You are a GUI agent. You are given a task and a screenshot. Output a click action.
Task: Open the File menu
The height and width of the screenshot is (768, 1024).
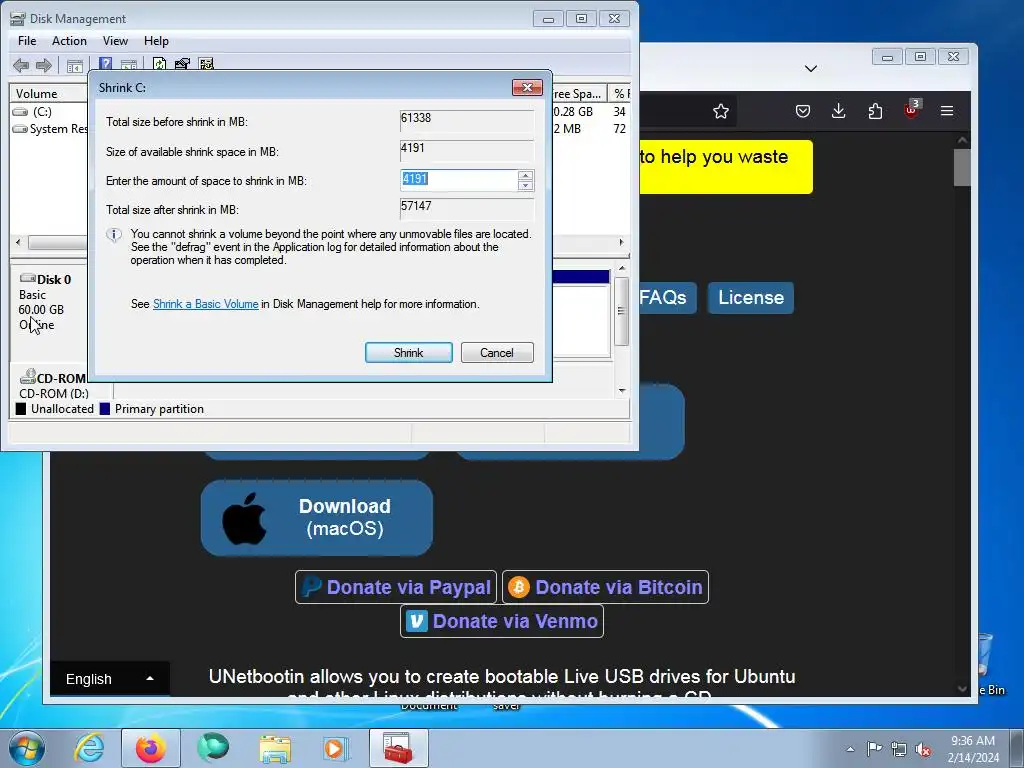pos(27,40)
